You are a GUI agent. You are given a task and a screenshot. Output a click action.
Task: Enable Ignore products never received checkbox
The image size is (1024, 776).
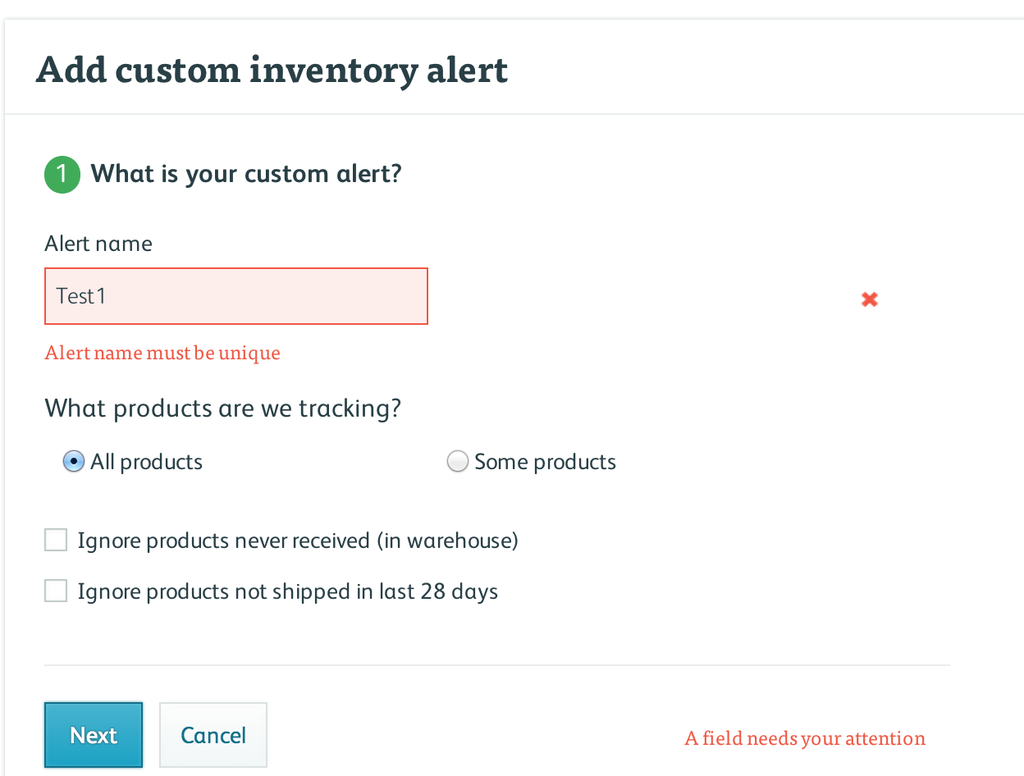point(56,541)
